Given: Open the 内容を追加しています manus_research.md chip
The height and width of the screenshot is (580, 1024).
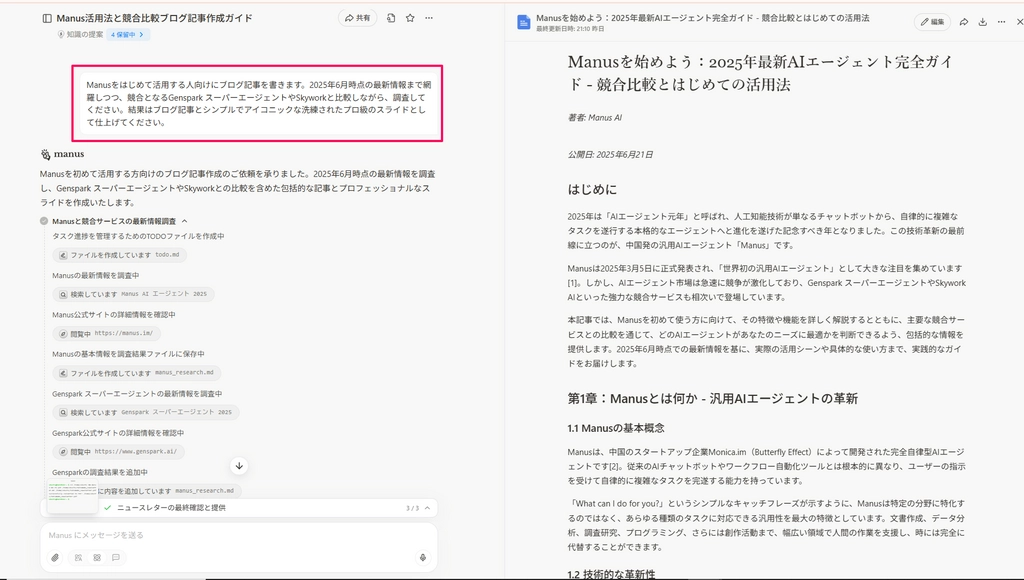Looking at the screenshot, I should click(169, 491).
